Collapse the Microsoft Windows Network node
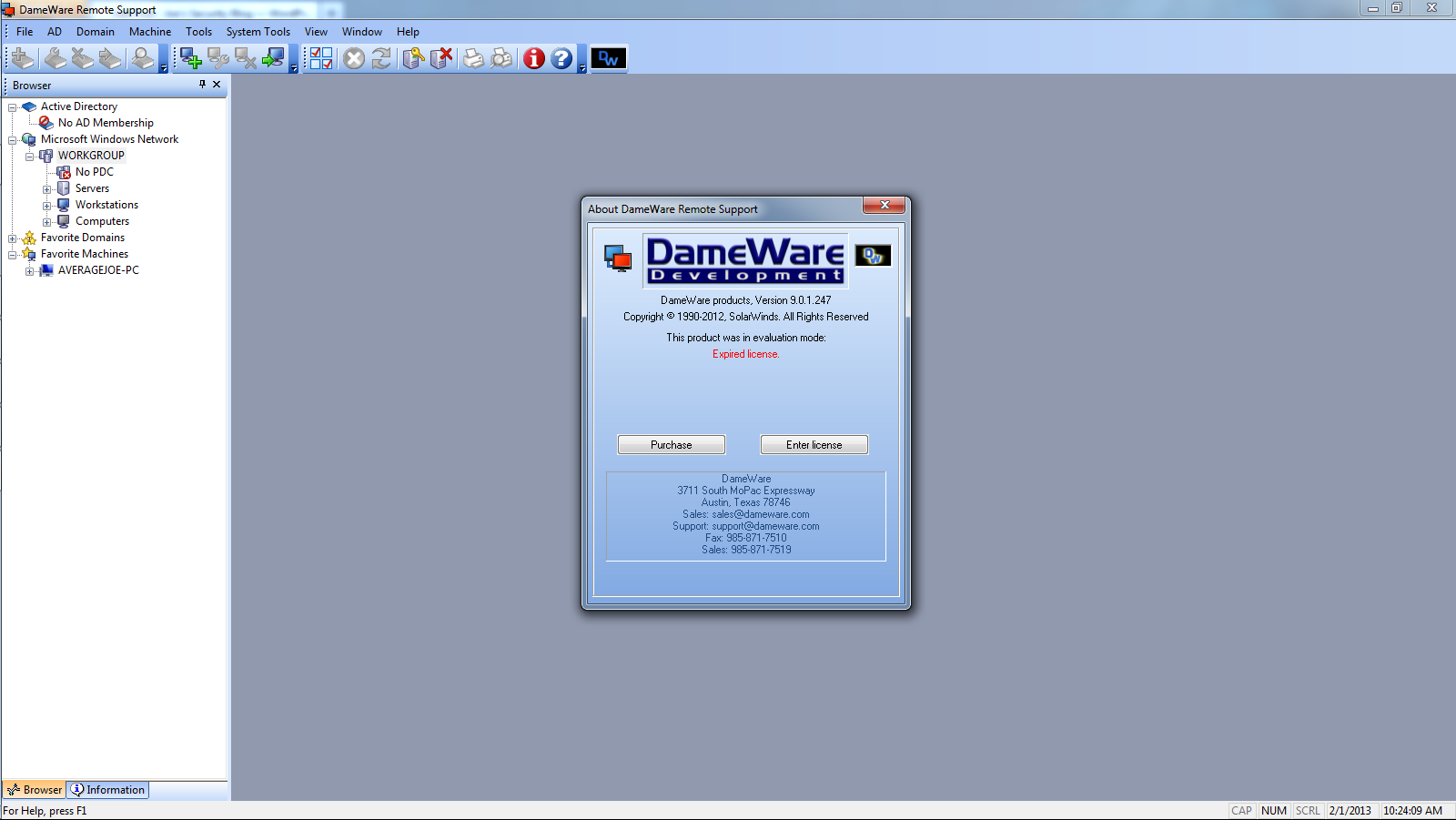Screen dimensions: 1456x820 (13, 140)
